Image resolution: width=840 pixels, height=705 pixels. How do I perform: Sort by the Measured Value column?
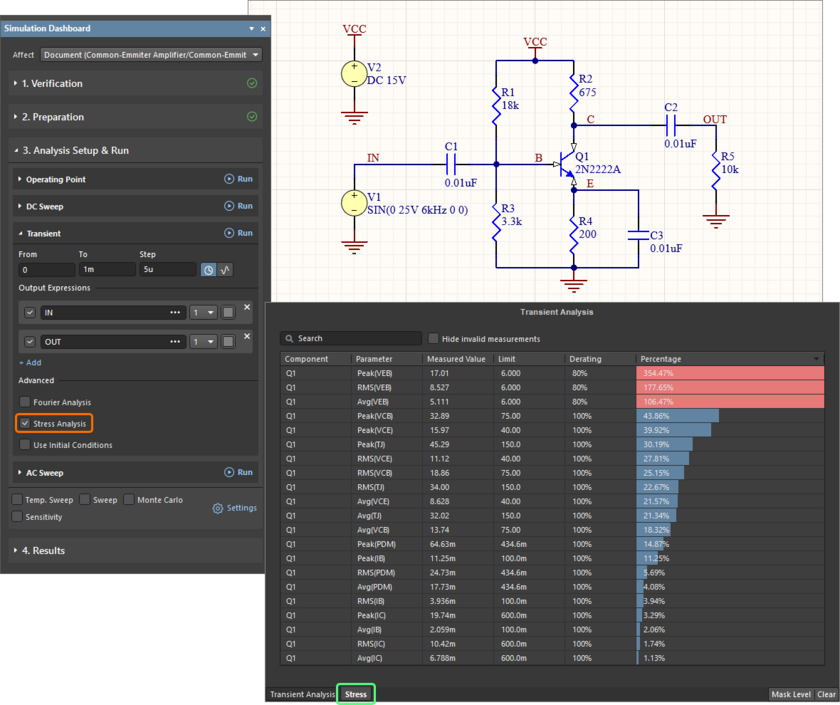click(x=458, y=359)
